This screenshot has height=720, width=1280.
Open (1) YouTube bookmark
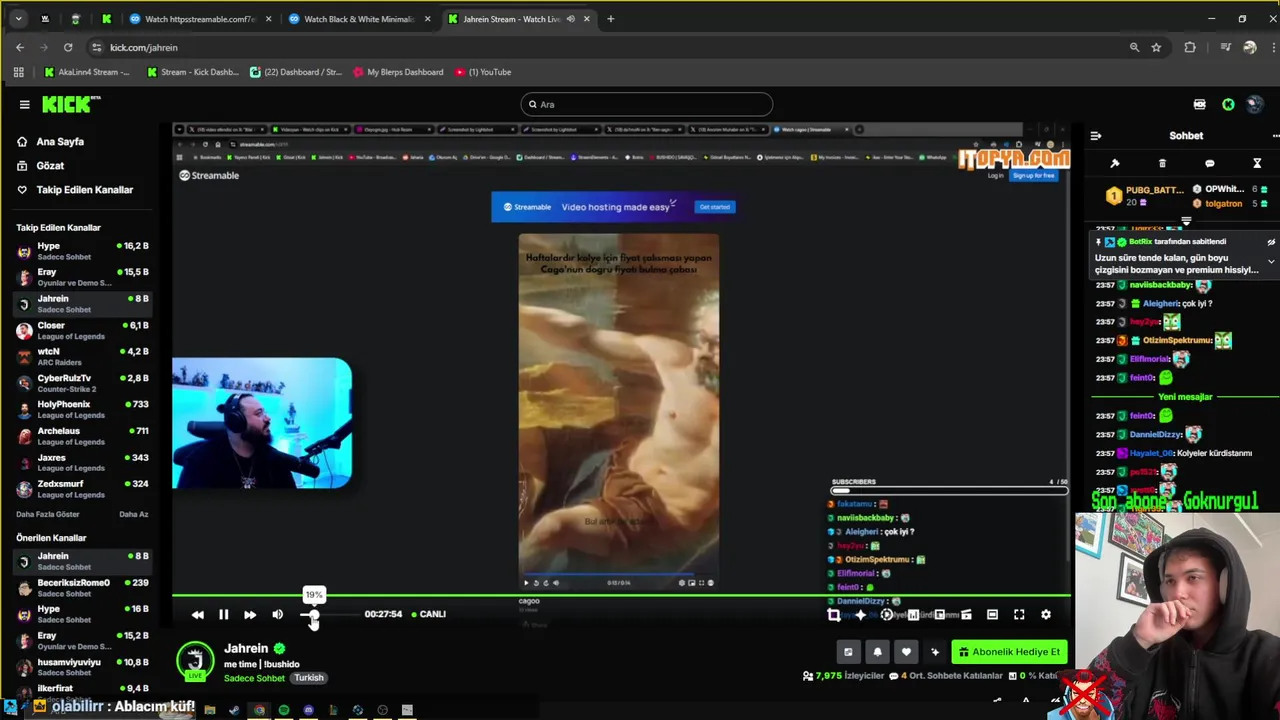pyautogui.click(x=483, y=72)
